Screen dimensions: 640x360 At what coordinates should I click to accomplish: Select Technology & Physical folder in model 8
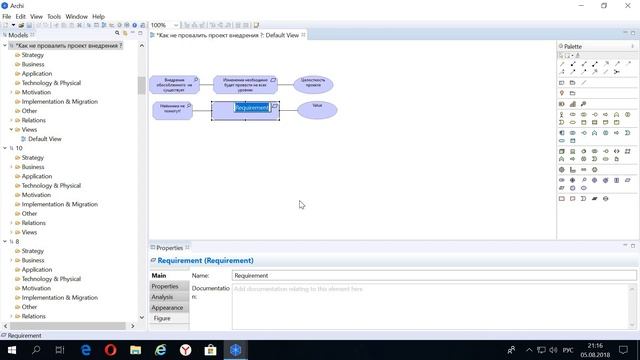pyautogui.click(x=51, y=279)
